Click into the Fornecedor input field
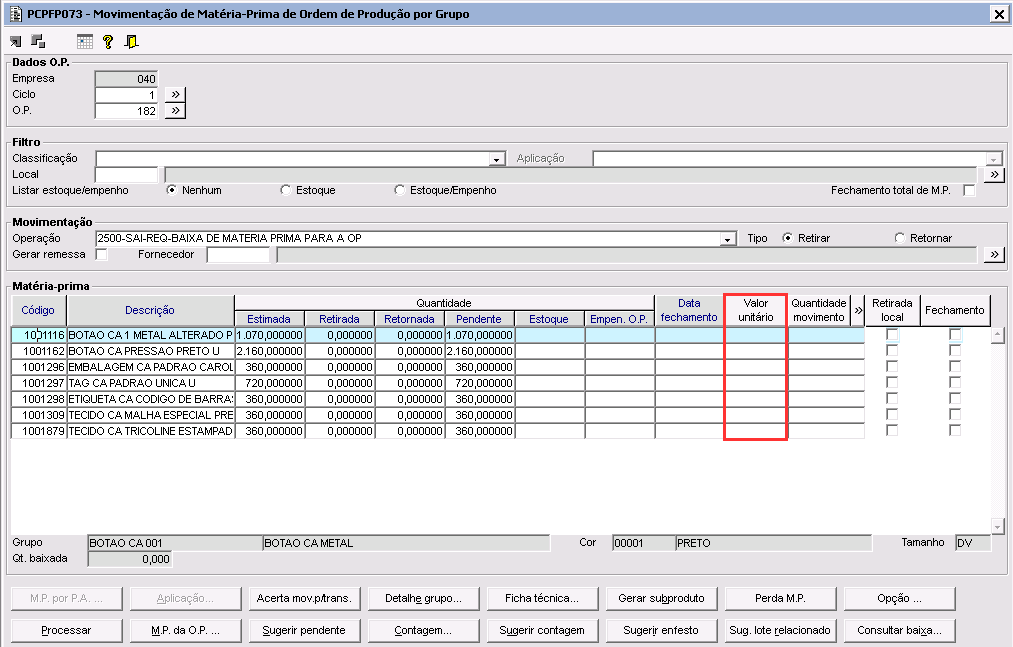 pos(238,255)
